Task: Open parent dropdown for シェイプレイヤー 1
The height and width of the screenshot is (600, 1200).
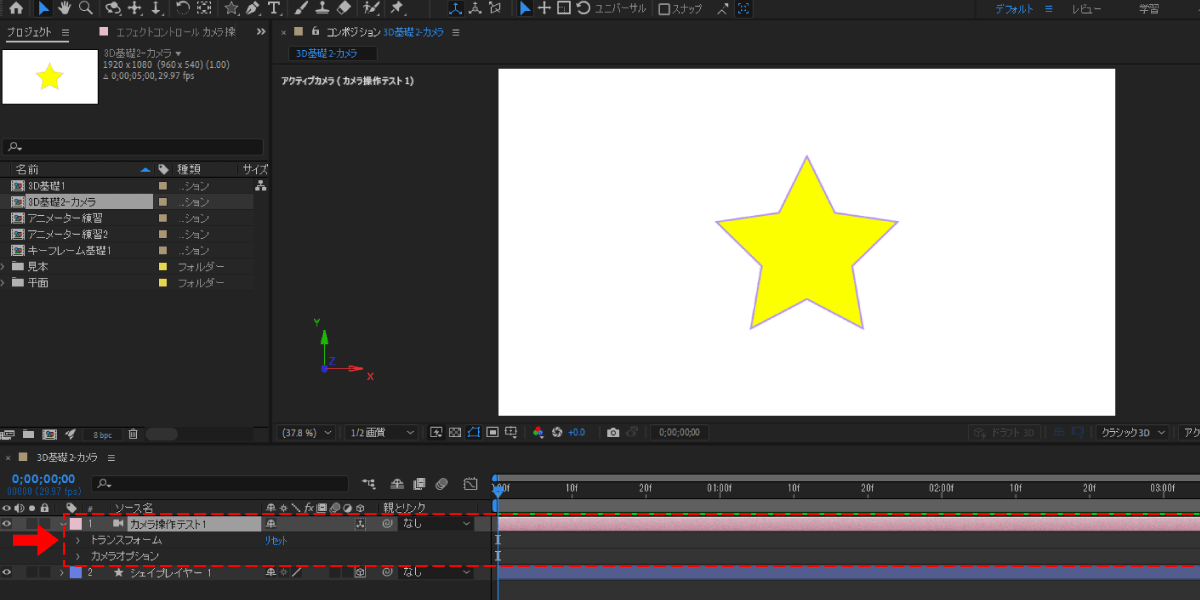Action: point(435,572)
